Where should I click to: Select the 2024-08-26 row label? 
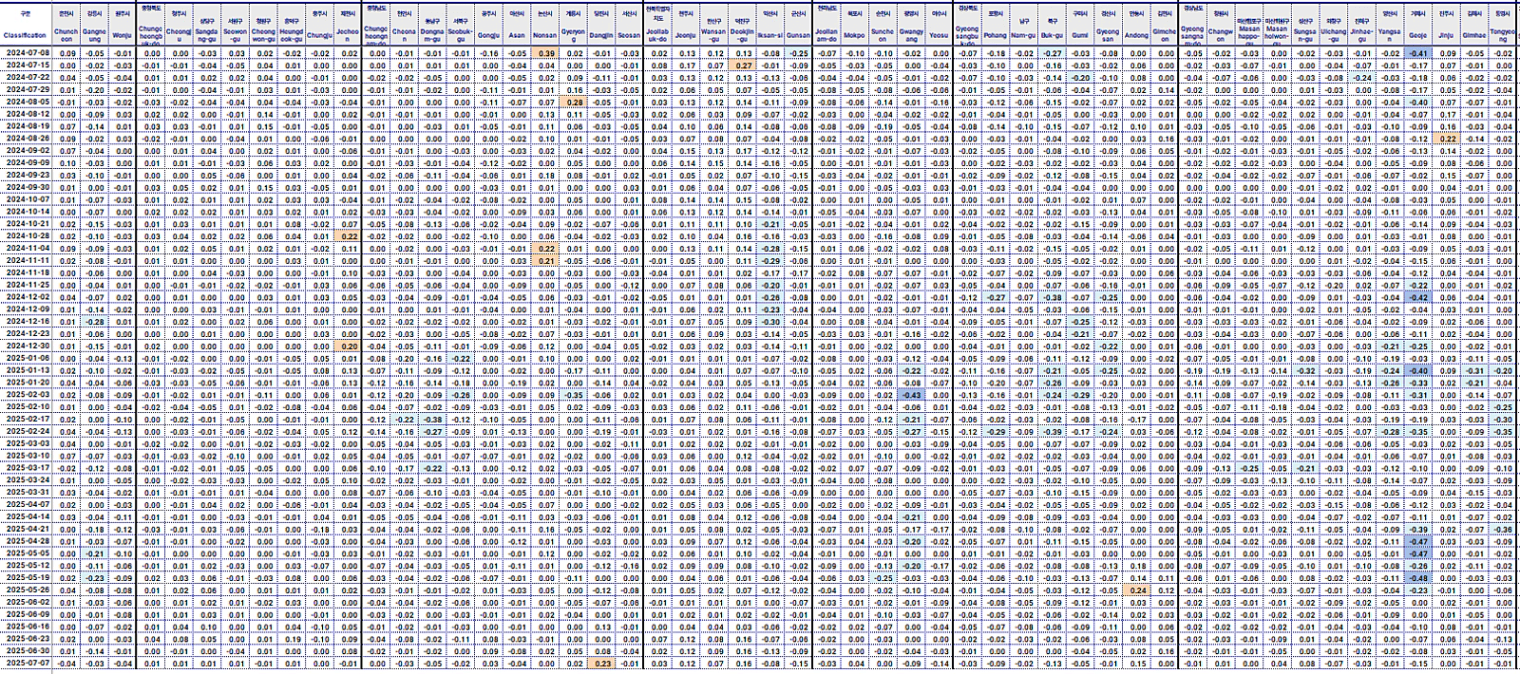click(x=25, y=138)
